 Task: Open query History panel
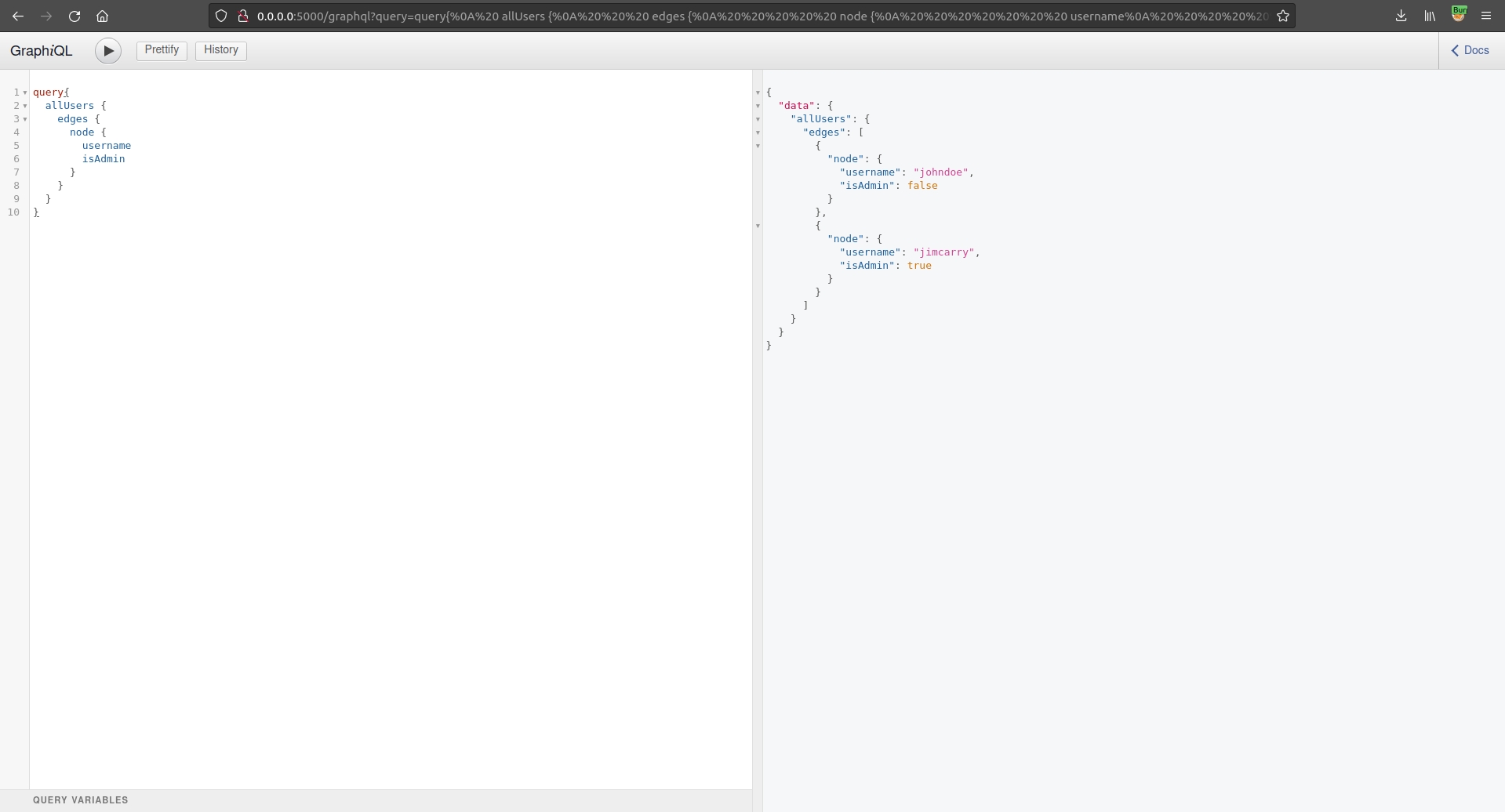coord(221,50)
